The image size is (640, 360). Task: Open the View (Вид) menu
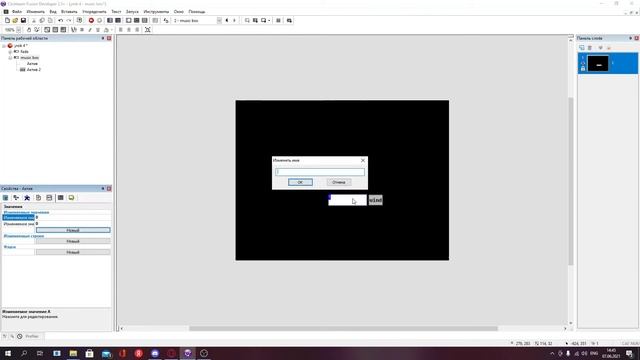point(53,12)
